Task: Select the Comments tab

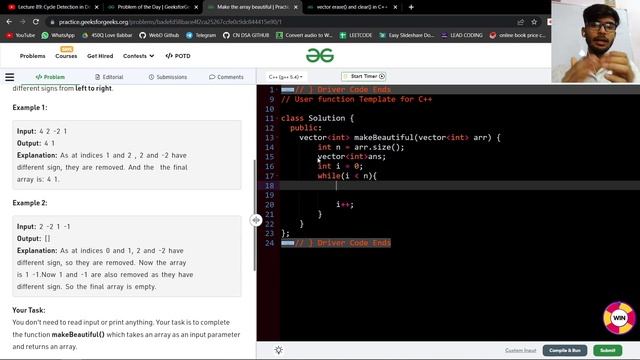Action: click(226, 77)
